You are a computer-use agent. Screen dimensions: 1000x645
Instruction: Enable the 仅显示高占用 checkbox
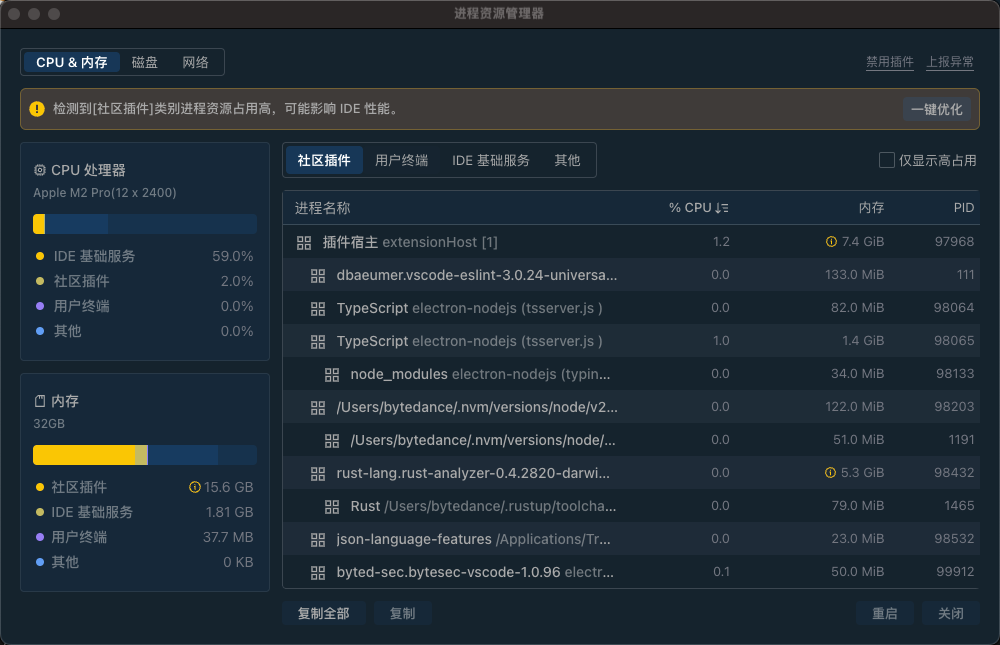886,160
